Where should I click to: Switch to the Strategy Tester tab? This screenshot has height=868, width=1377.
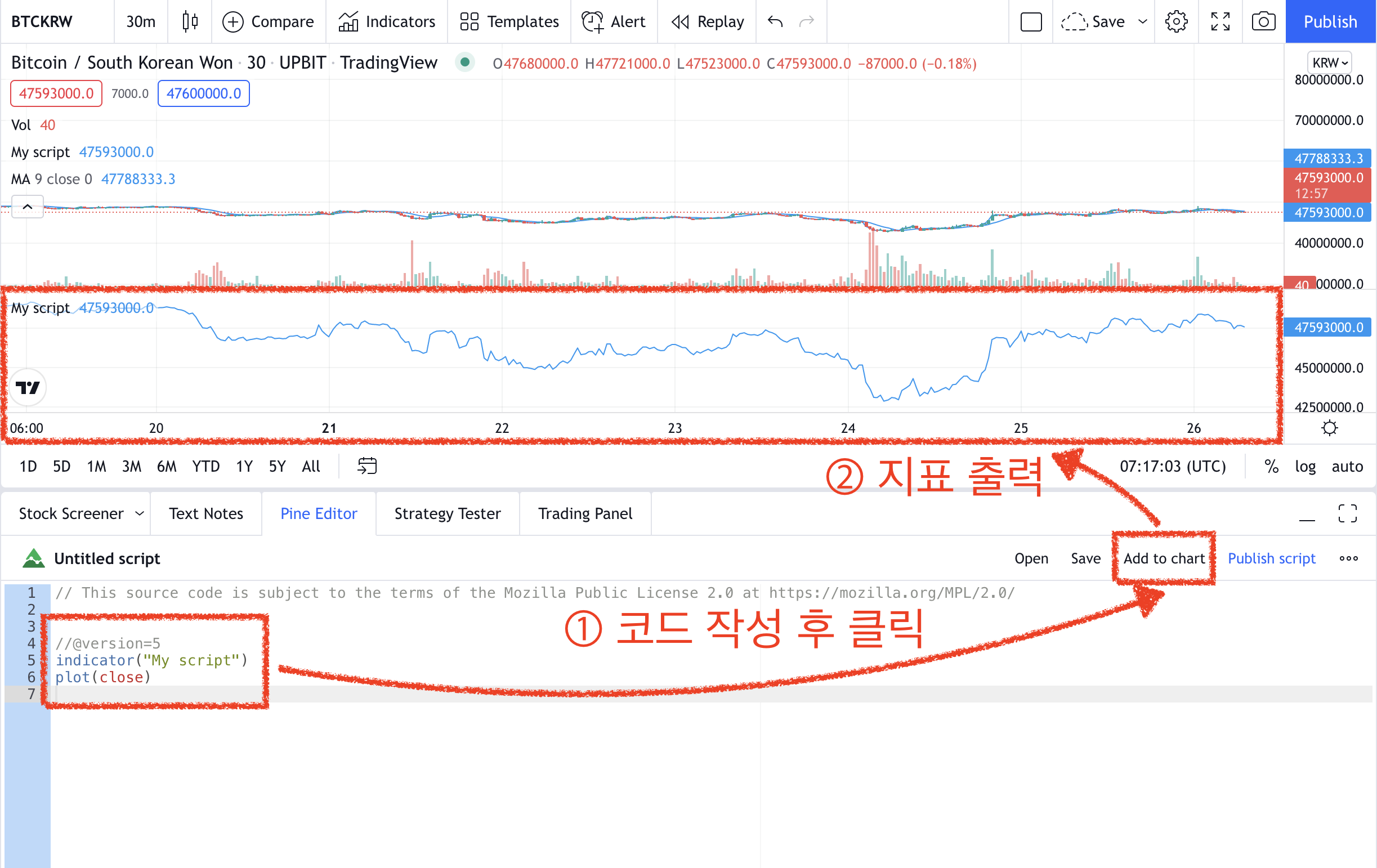click(447, 513)
